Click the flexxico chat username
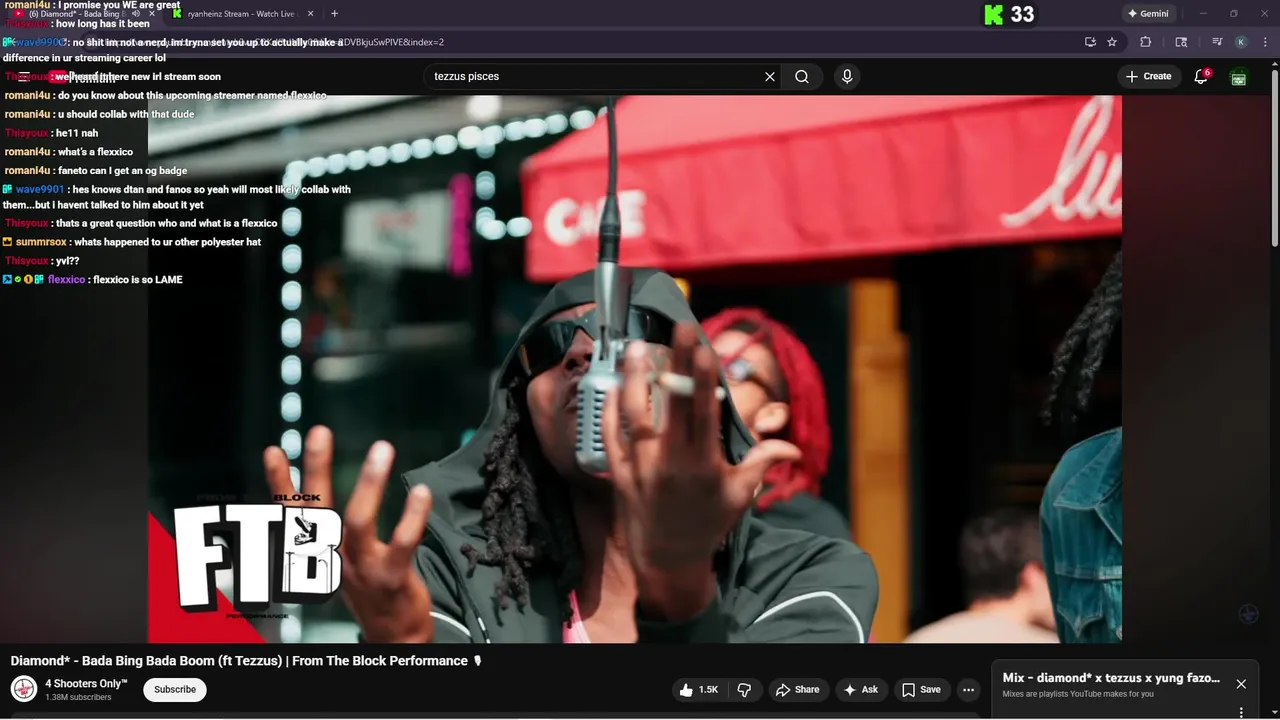1280x720 pixels. tap(67, 280)
